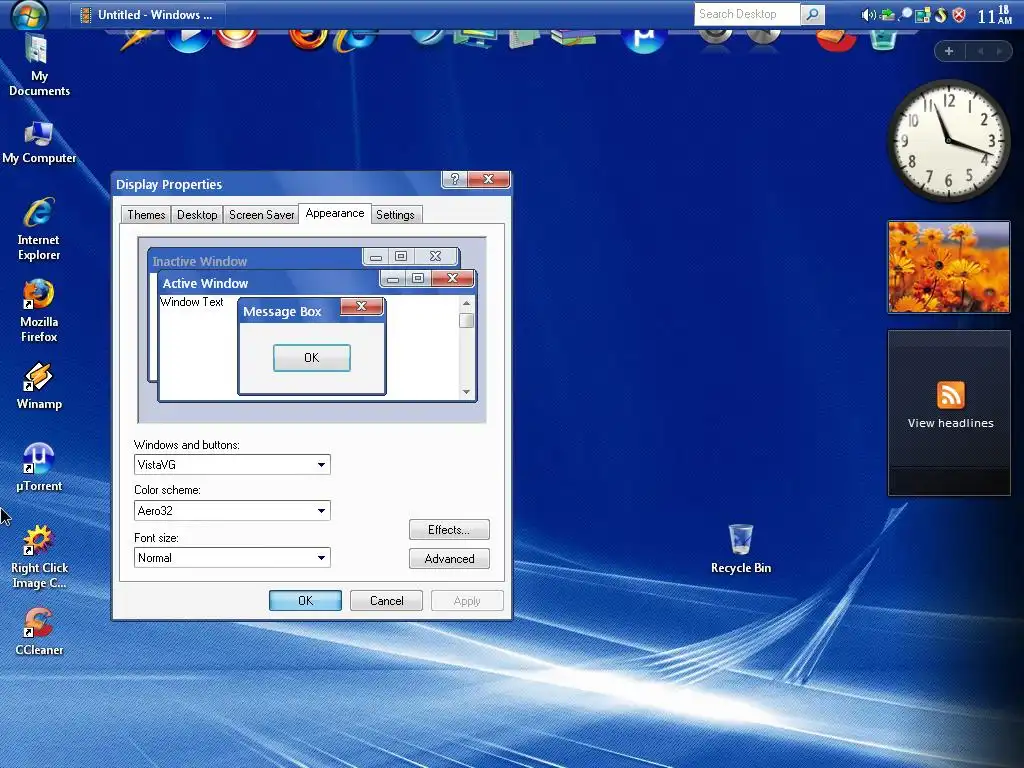Launch µTorrent from the top dock
The image size is (1024, 768).
tap(644, 39)
